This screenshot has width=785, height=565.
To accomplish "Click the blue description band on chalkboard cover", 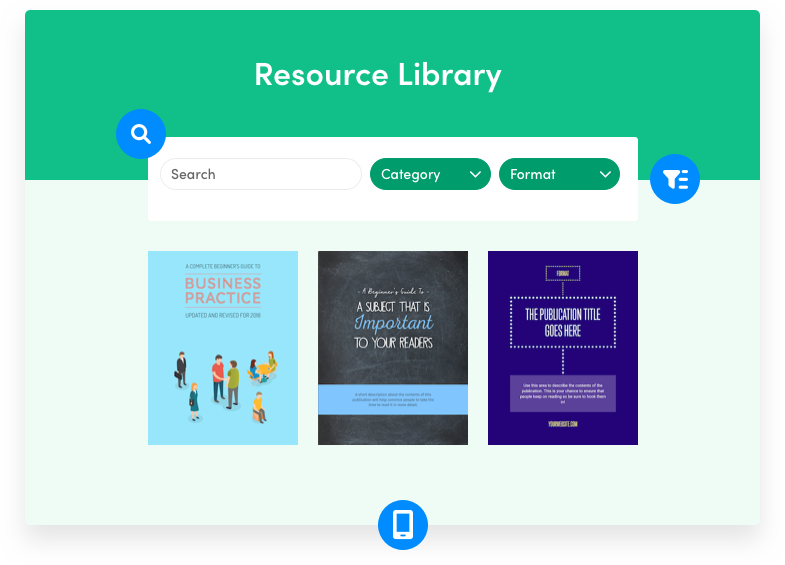I will pyautogui.click(x=393, y=398).
